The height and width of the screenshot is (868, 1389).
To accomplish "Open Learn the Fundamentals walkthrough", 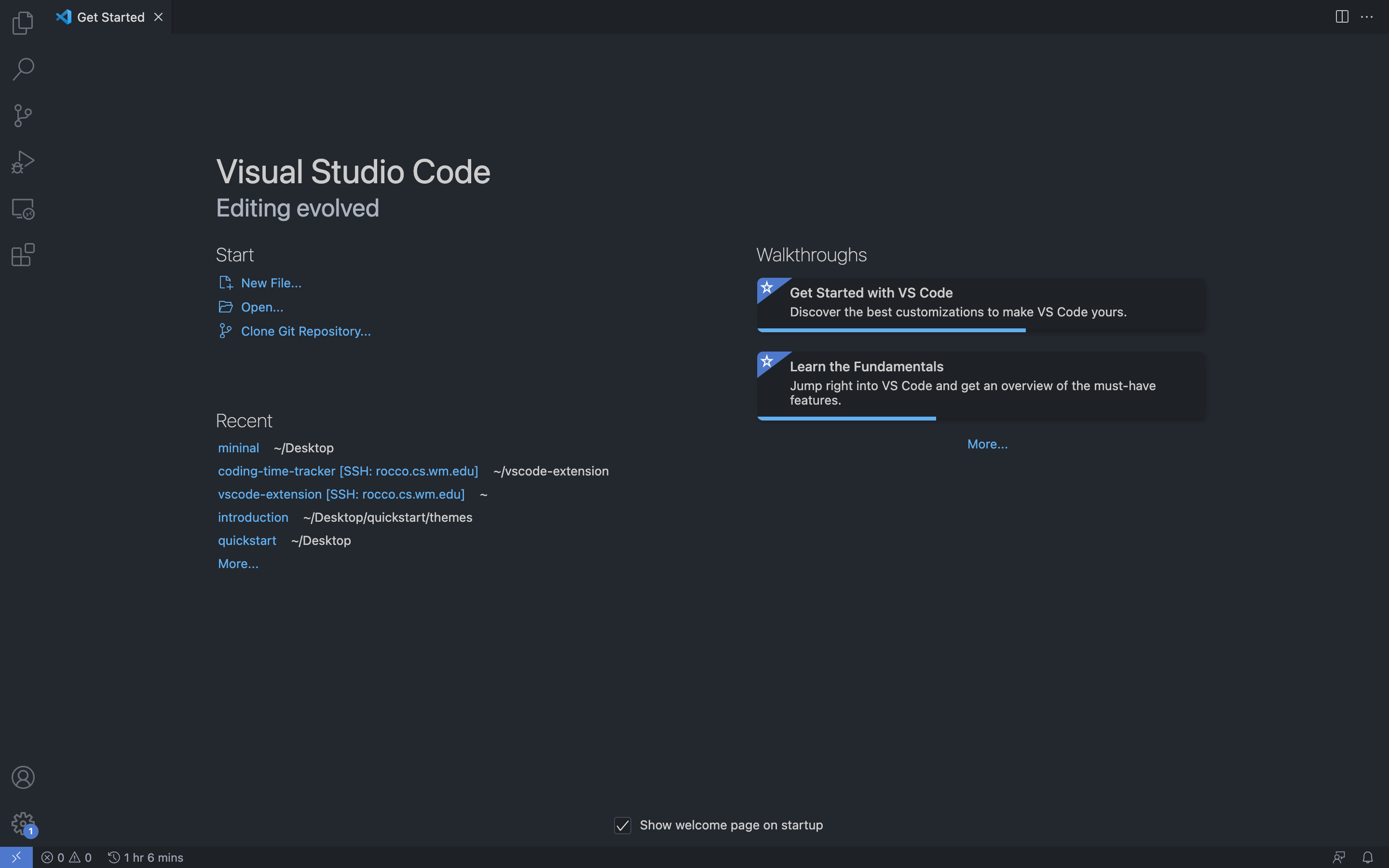I will (980, 386).
